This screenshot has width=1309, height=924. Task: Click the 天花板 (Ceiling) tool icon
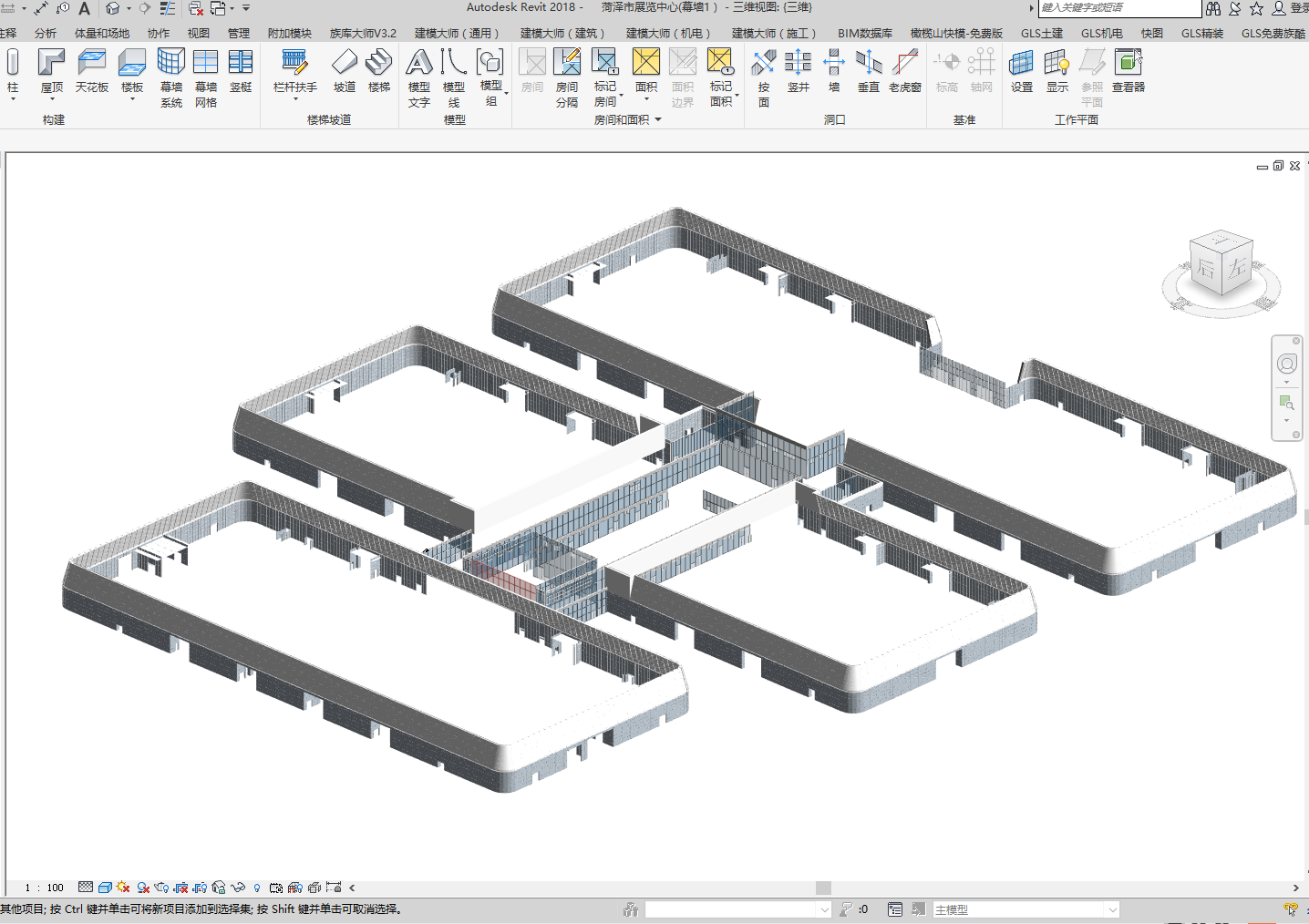point(92,64)
